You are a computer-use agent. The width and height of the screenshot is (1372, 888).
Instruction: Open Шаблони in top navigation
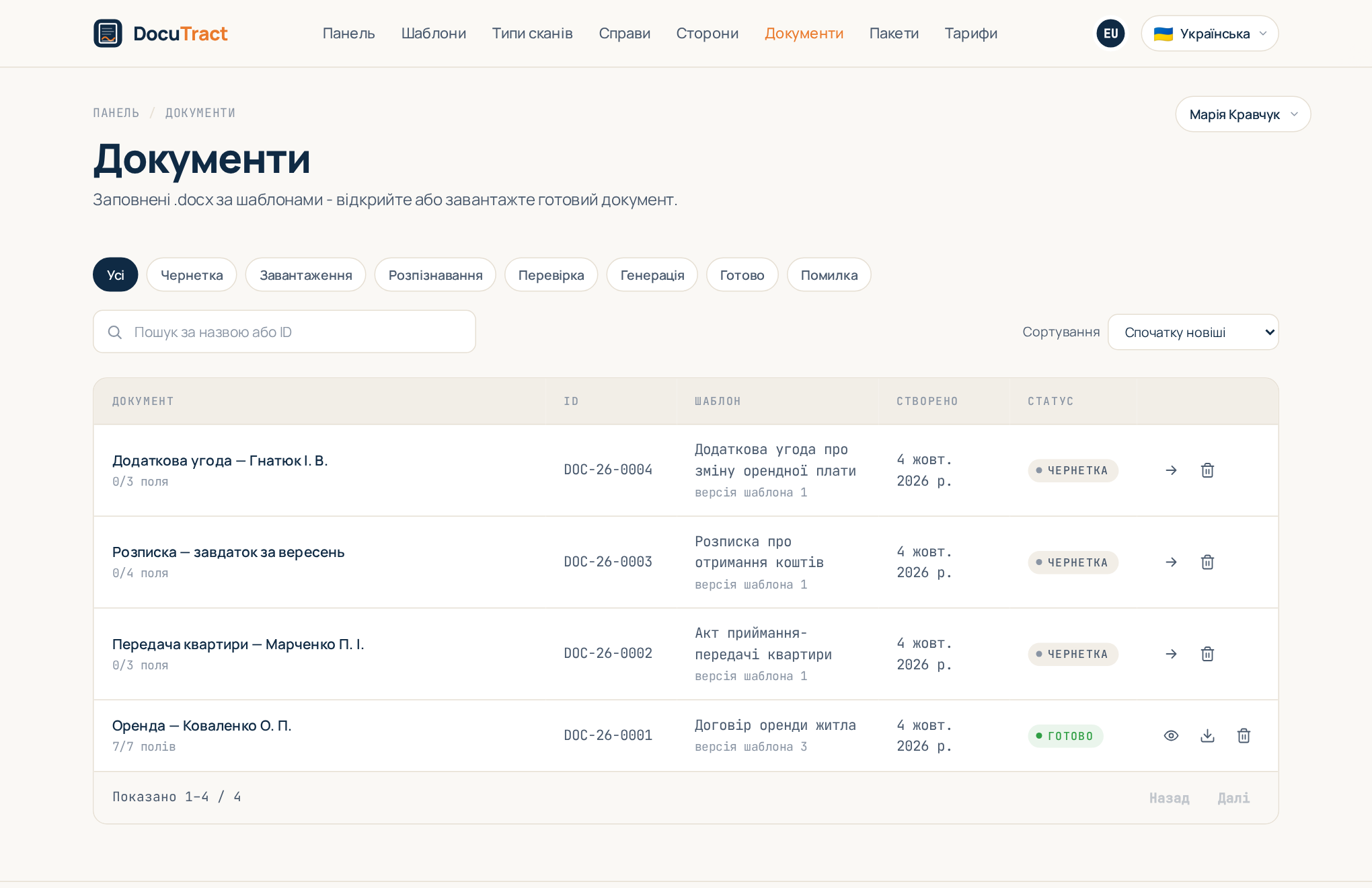[x=434, y=33]
